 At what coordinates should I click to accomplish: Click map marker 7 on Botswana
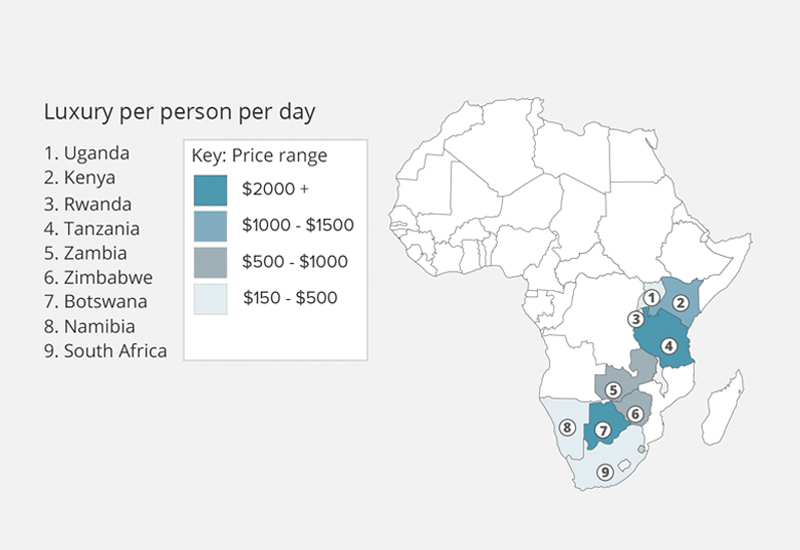[x=603, y=431]
